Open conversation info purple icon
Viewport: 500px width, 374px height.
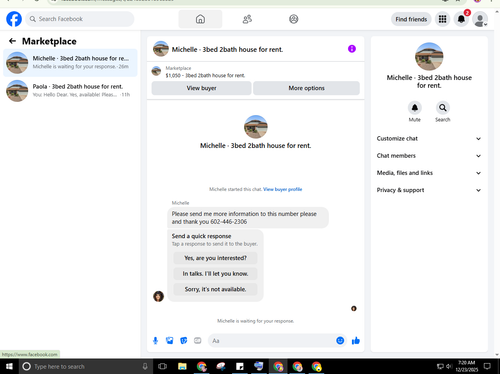click(352, 49)
